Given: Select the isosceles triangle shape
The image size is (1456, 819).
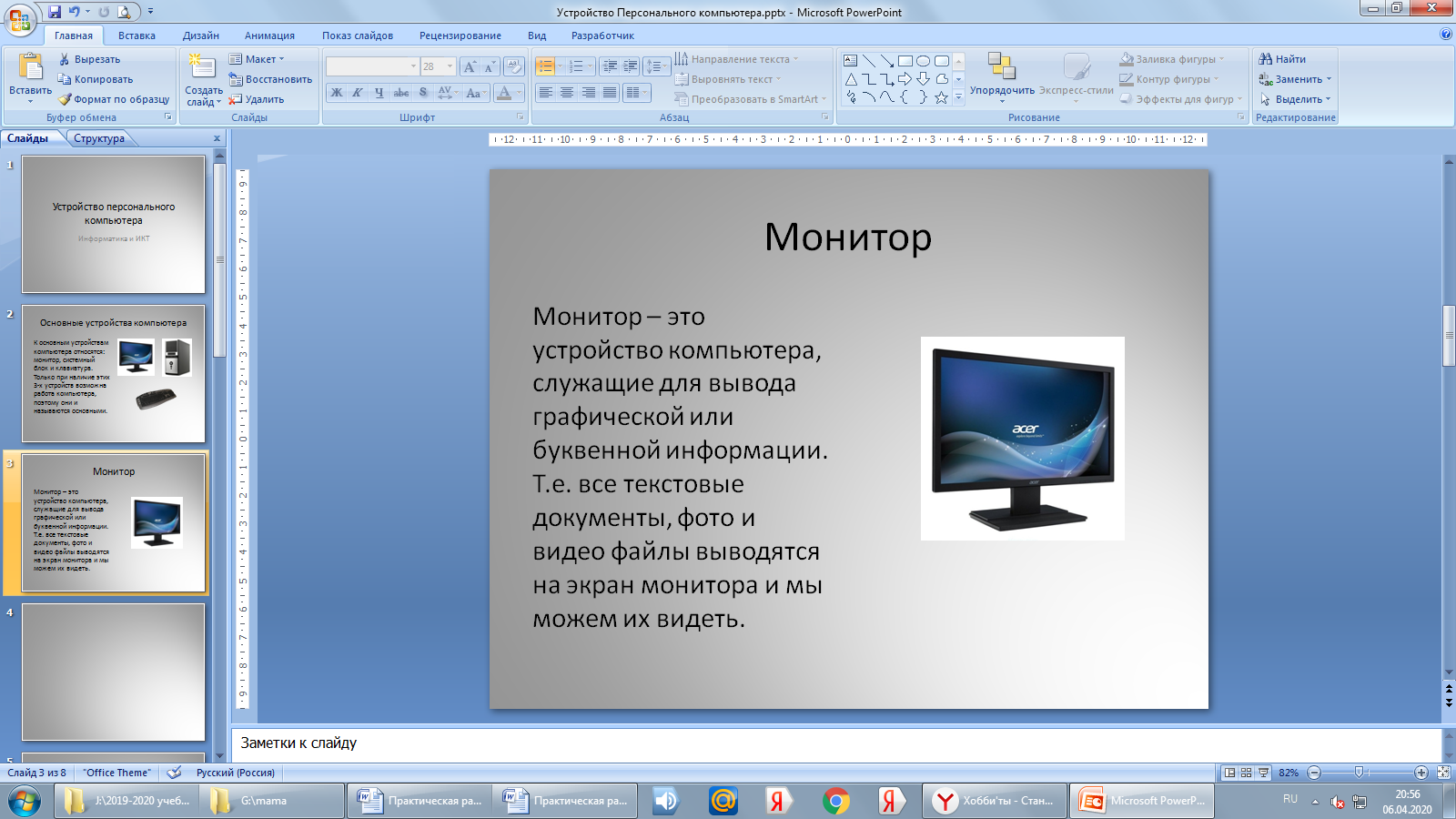Looking at the screenshot, I should [850, 79].
